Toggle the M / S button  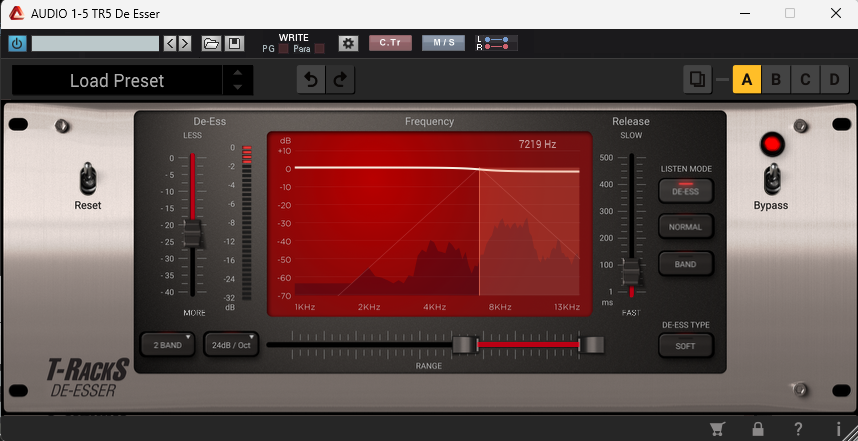click(443, 43)
